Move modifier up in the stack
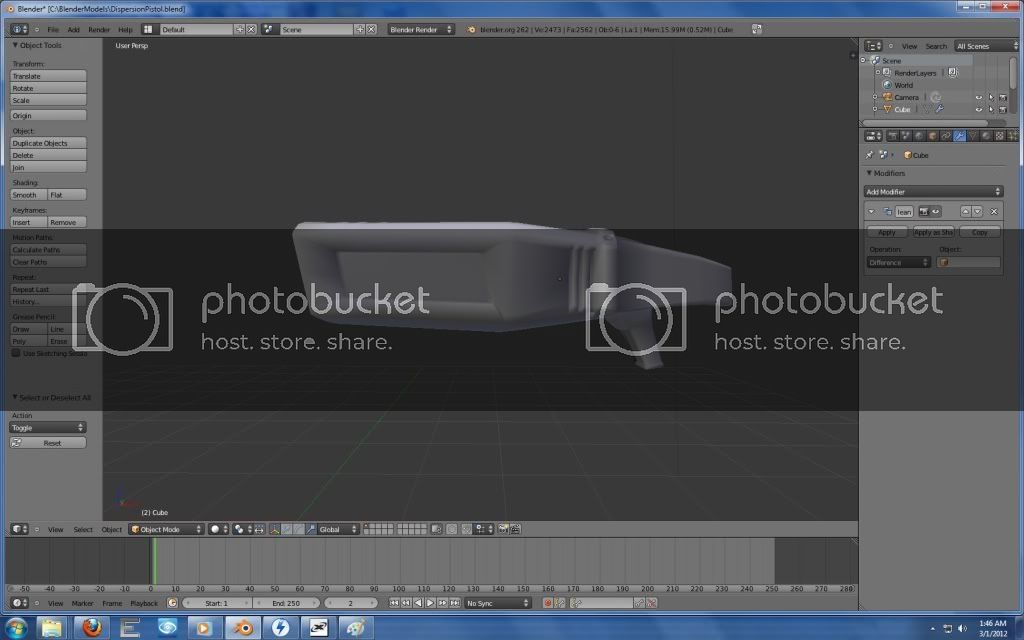 (x=965, y=212)
